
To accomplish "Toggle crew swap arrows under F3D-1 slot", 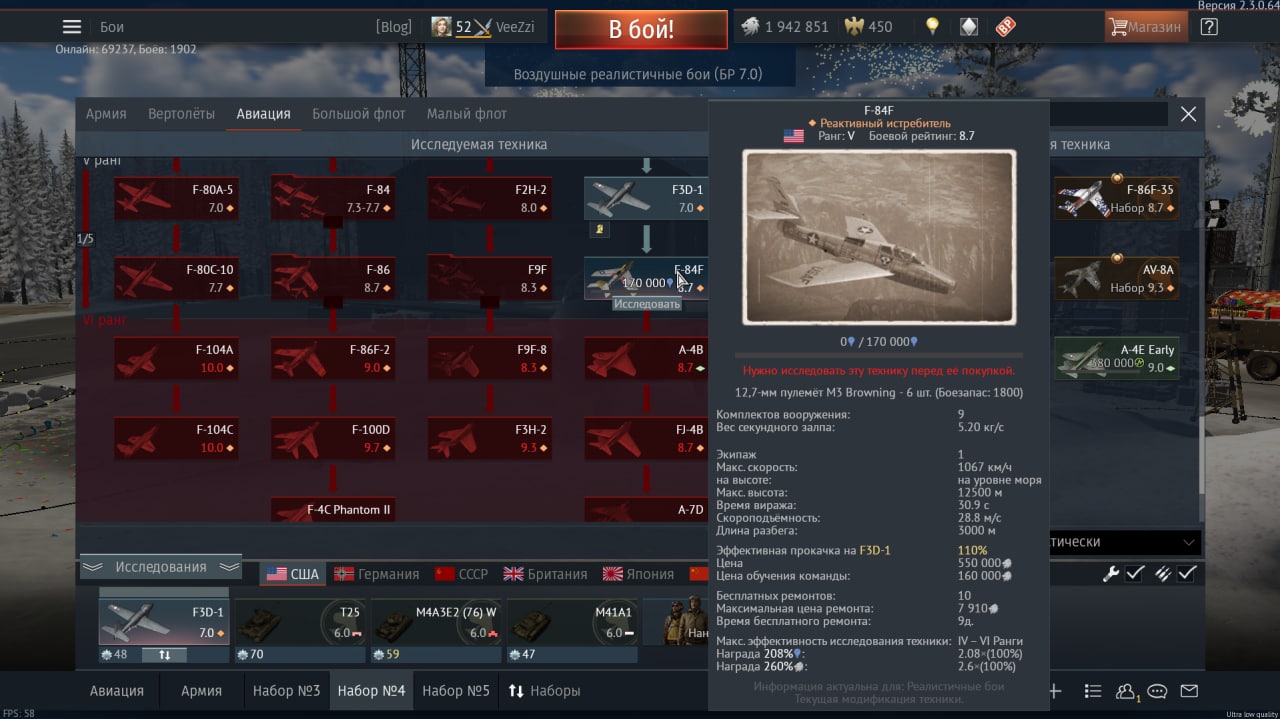I will point(165,655).
